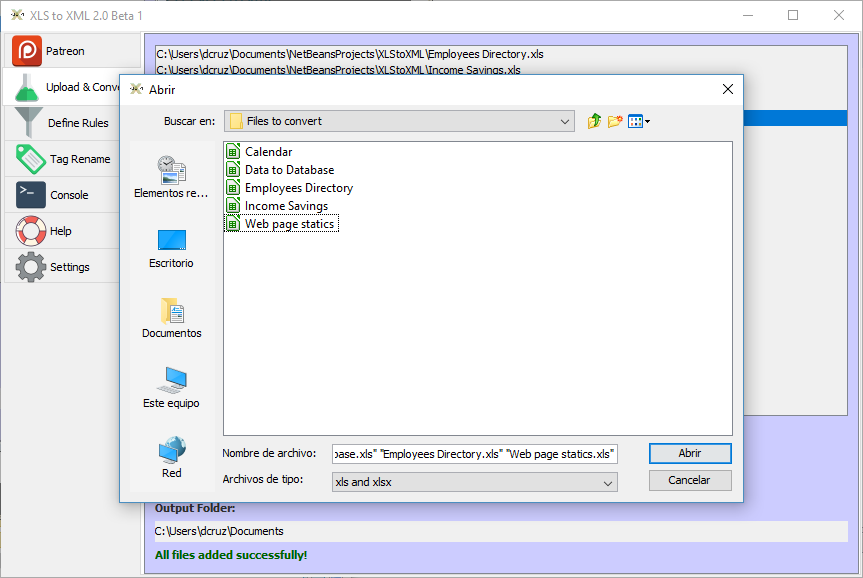863x578 pixels.
Task: Select the Upload & Convert flask icon
Action: pos(27,87)
